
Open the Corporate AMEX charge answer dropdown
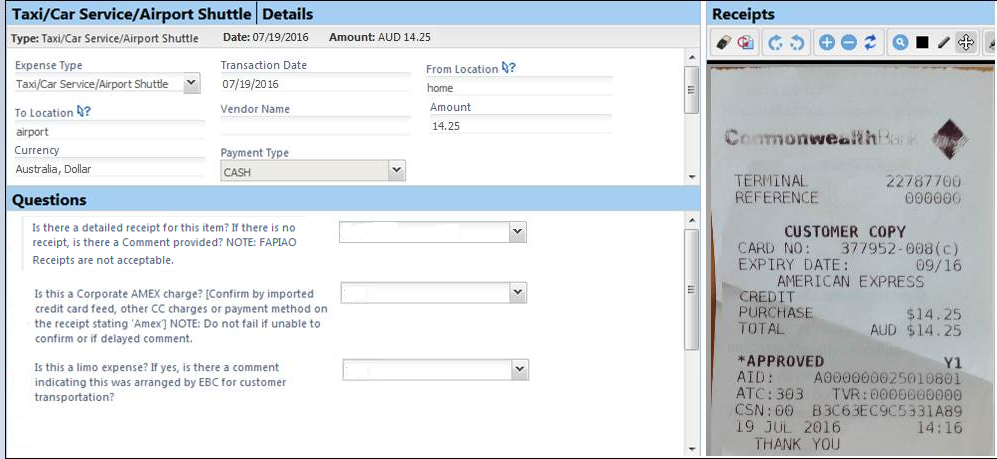(517, 292)
